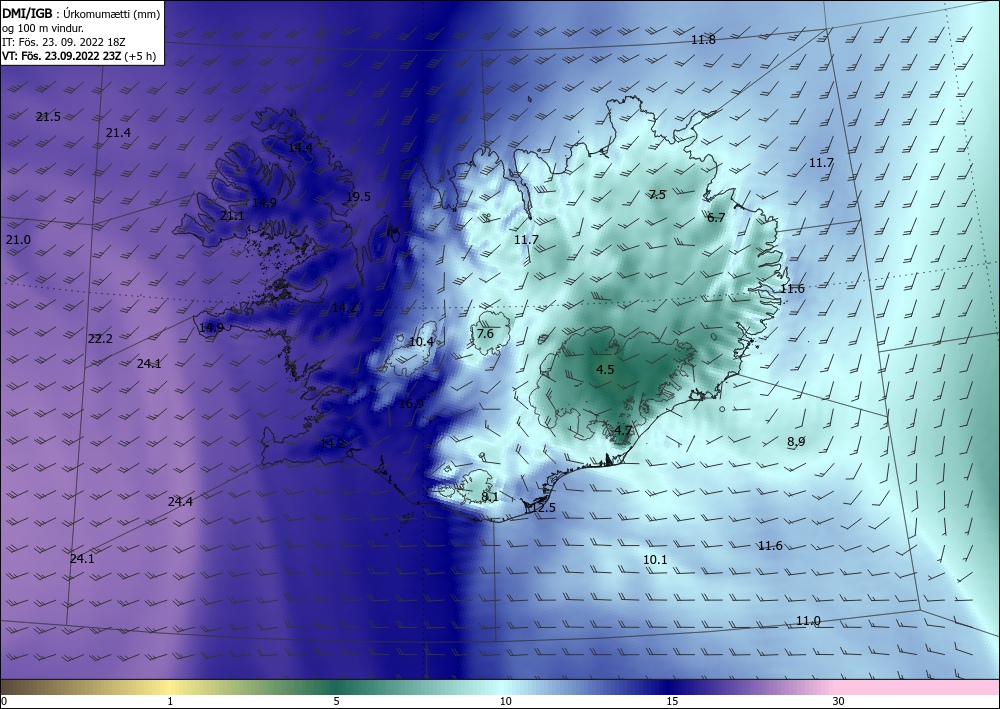The height and width of the screenshot is (709, 1000).
Task: Click the title 'DMI/IGB : Úrkomumætti (mm)'
Action: click(x=81, y=13)
